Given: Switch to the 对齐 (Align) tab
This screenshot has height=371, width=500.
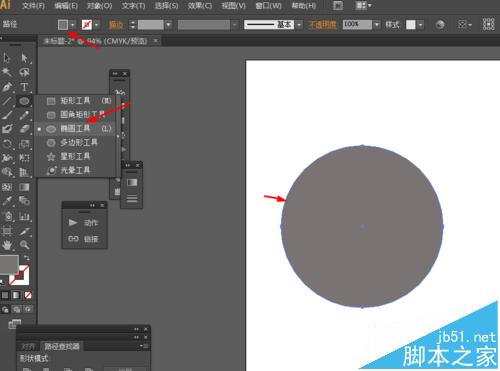Looking at the screenshot, I should coord(28,347).
